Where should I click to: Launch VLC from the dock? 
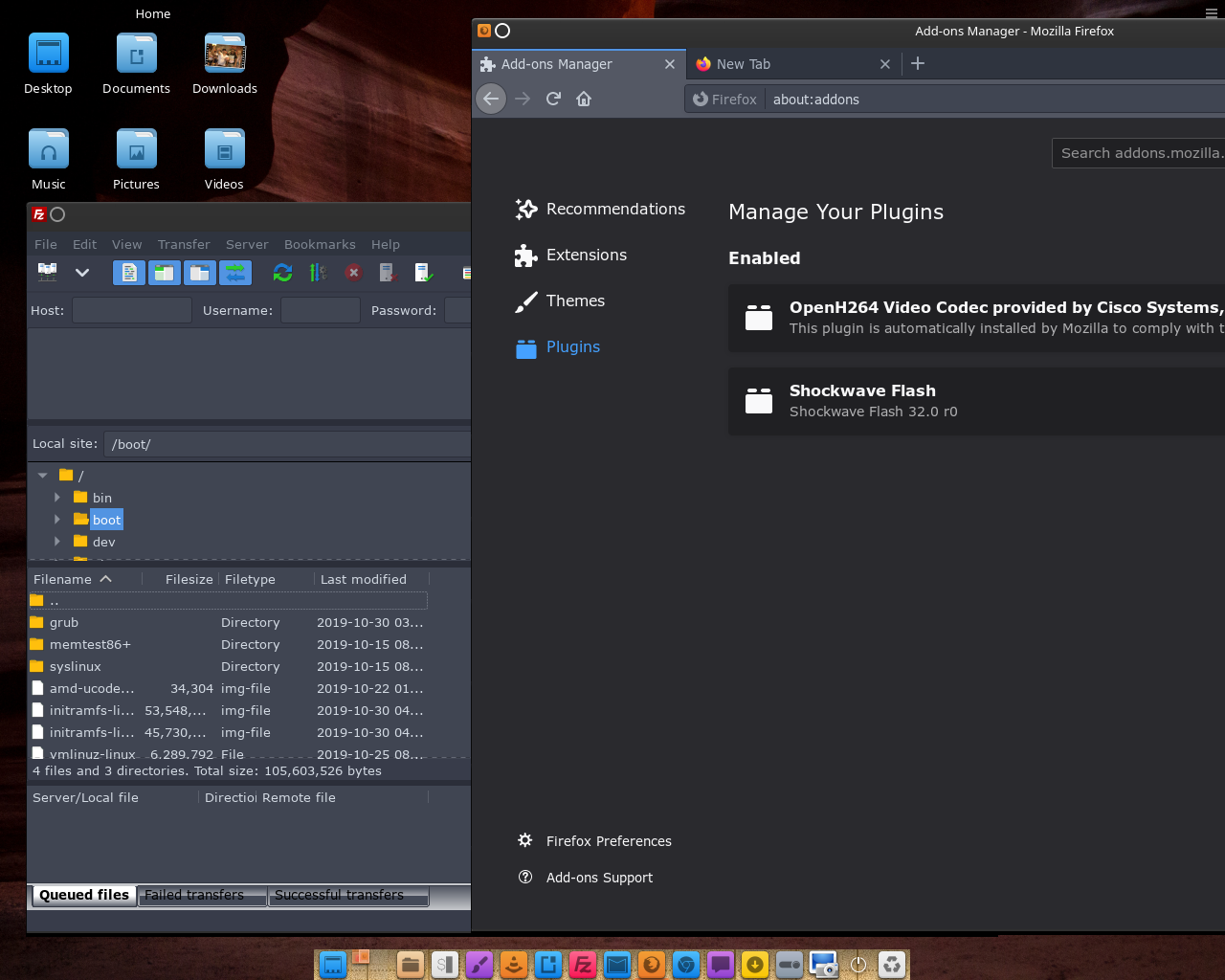514,965
